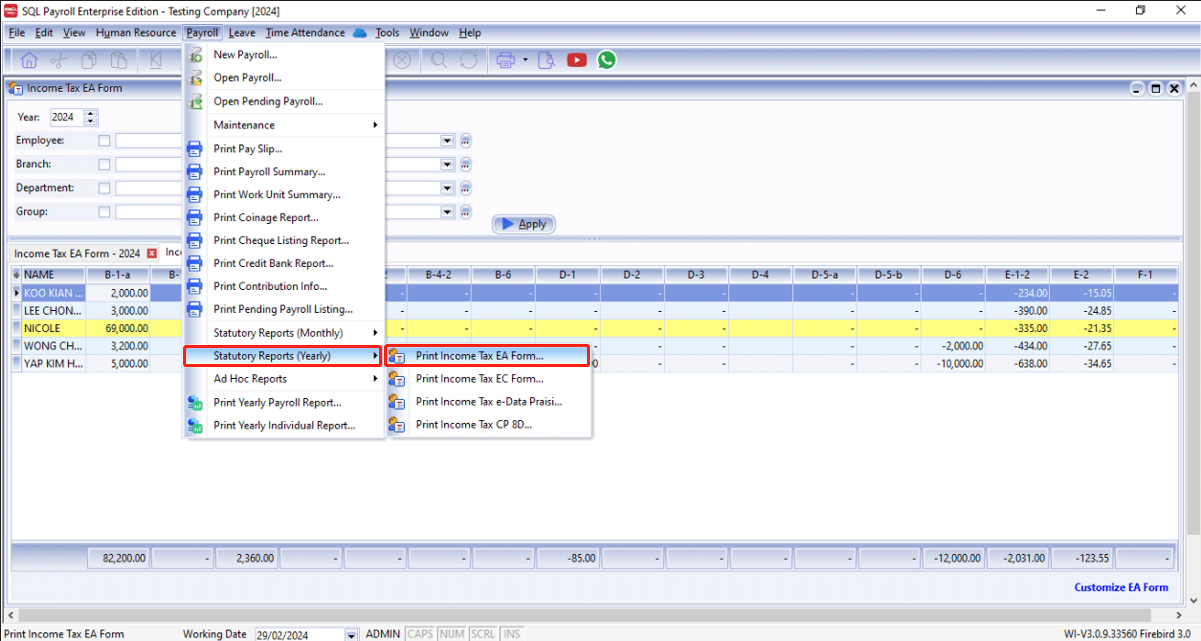This screenshot has height=641, width=1201.
Task: Expand the Maintenance submenu
Action: [295, 125]
